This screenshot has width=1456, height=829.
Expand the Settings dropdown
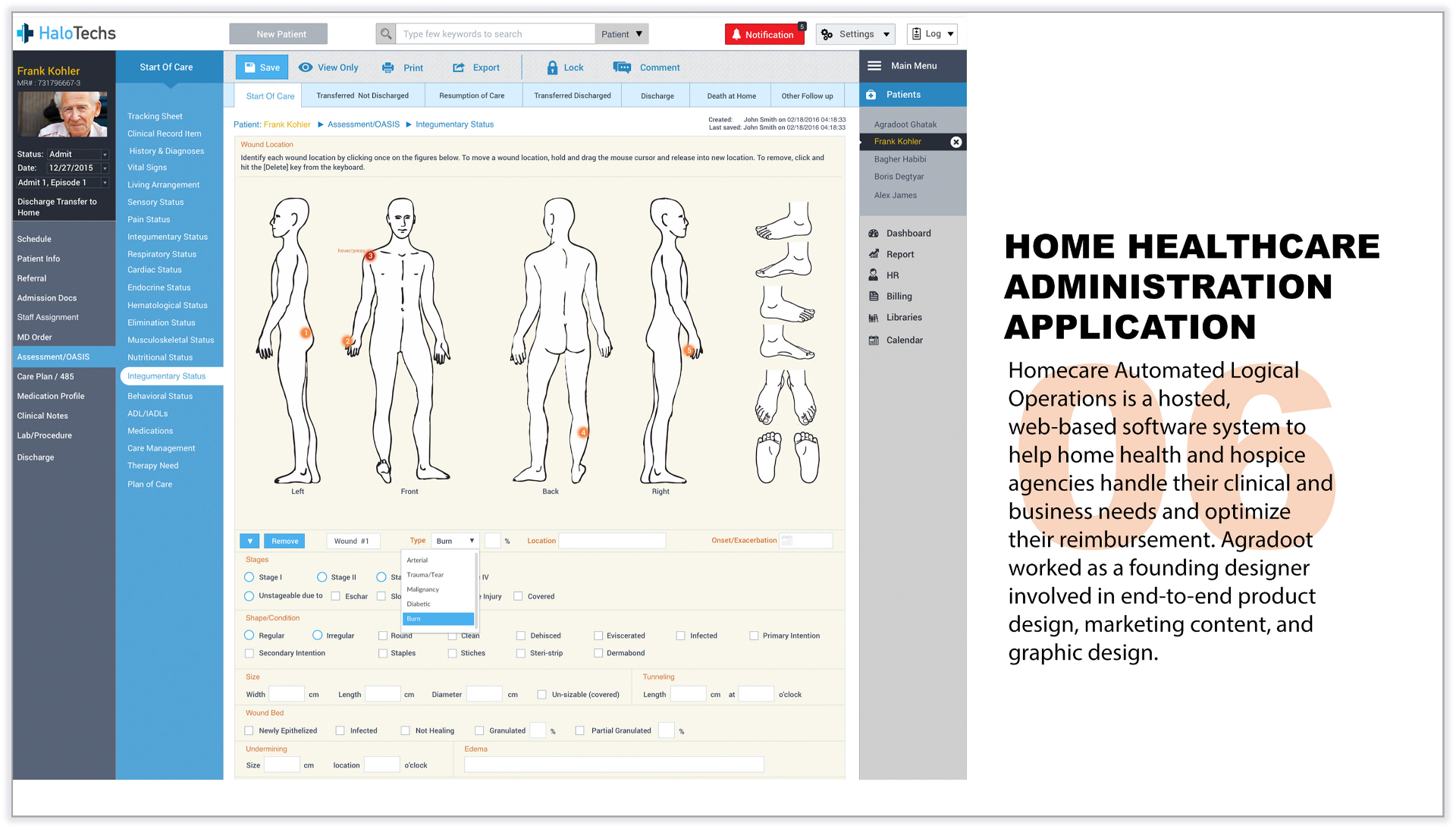point(855,34)
